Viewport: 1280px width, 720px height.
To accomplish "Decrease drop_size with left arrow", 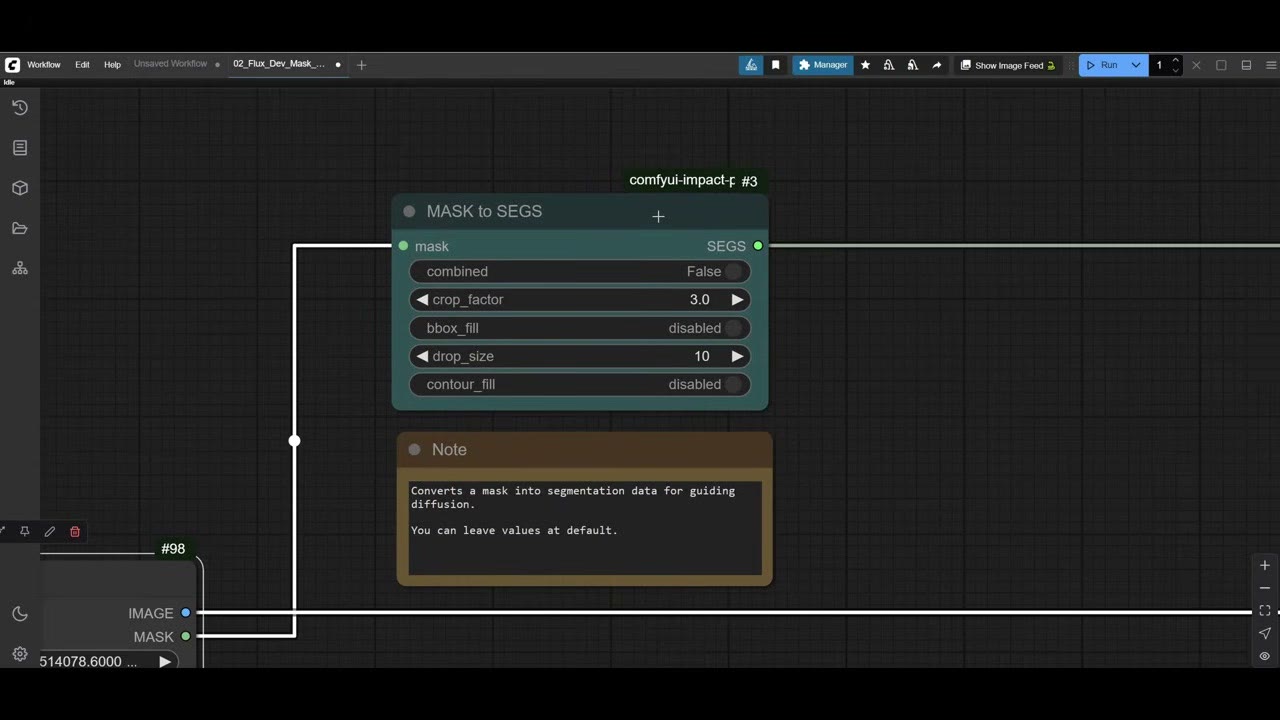I will 422,356.
